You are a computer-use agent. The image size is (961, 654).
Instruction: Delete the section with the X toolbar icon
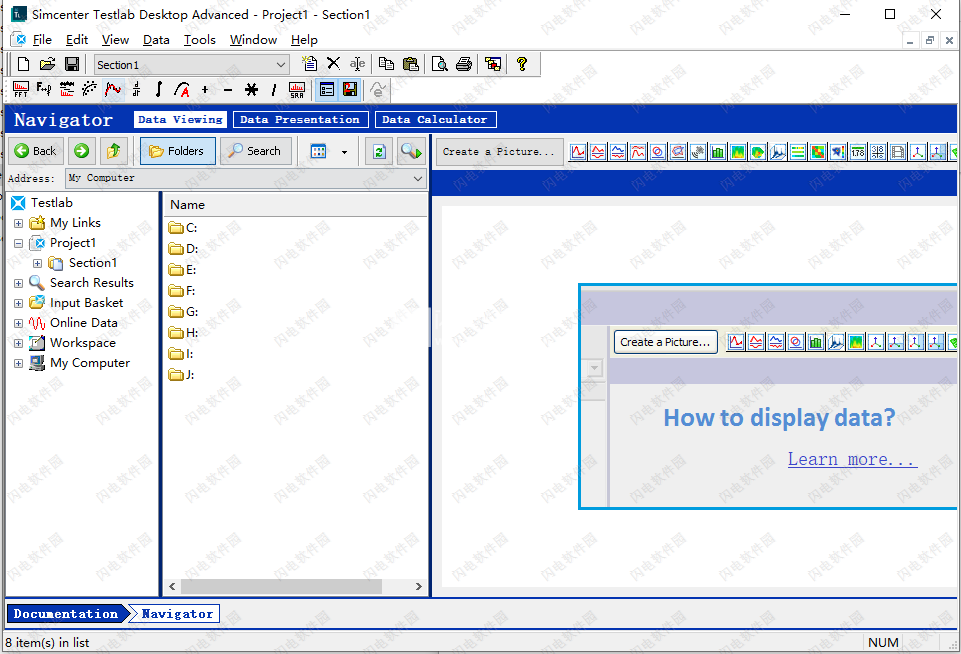[333, 64]
